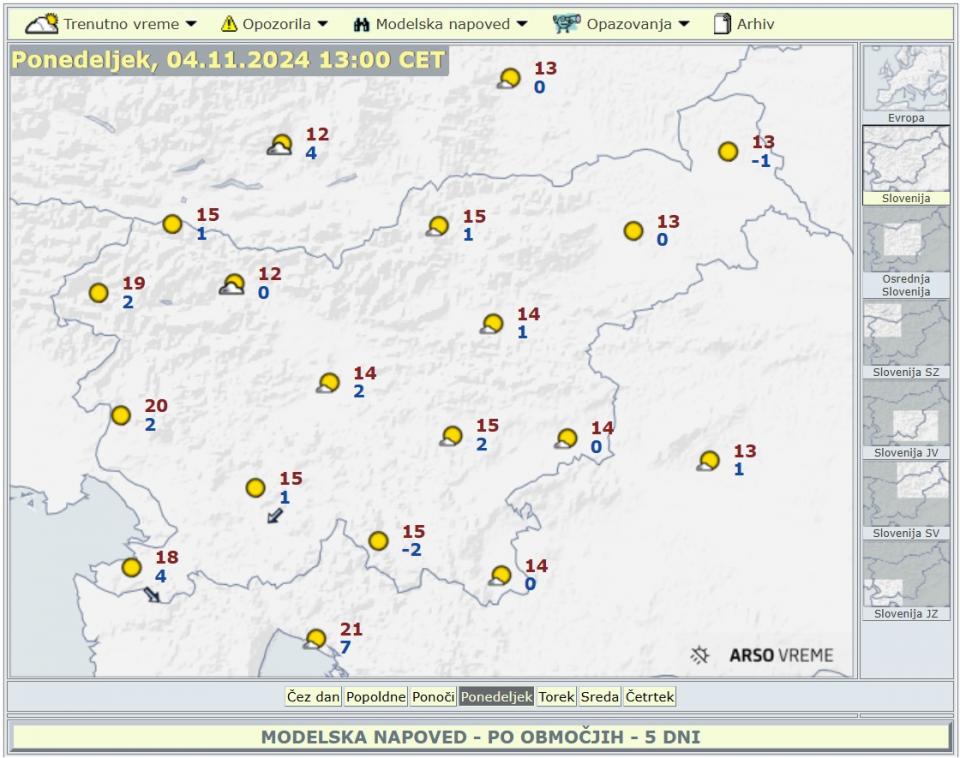Click the sun icon next to 21 / 7
960x758 pixels.
316,639
